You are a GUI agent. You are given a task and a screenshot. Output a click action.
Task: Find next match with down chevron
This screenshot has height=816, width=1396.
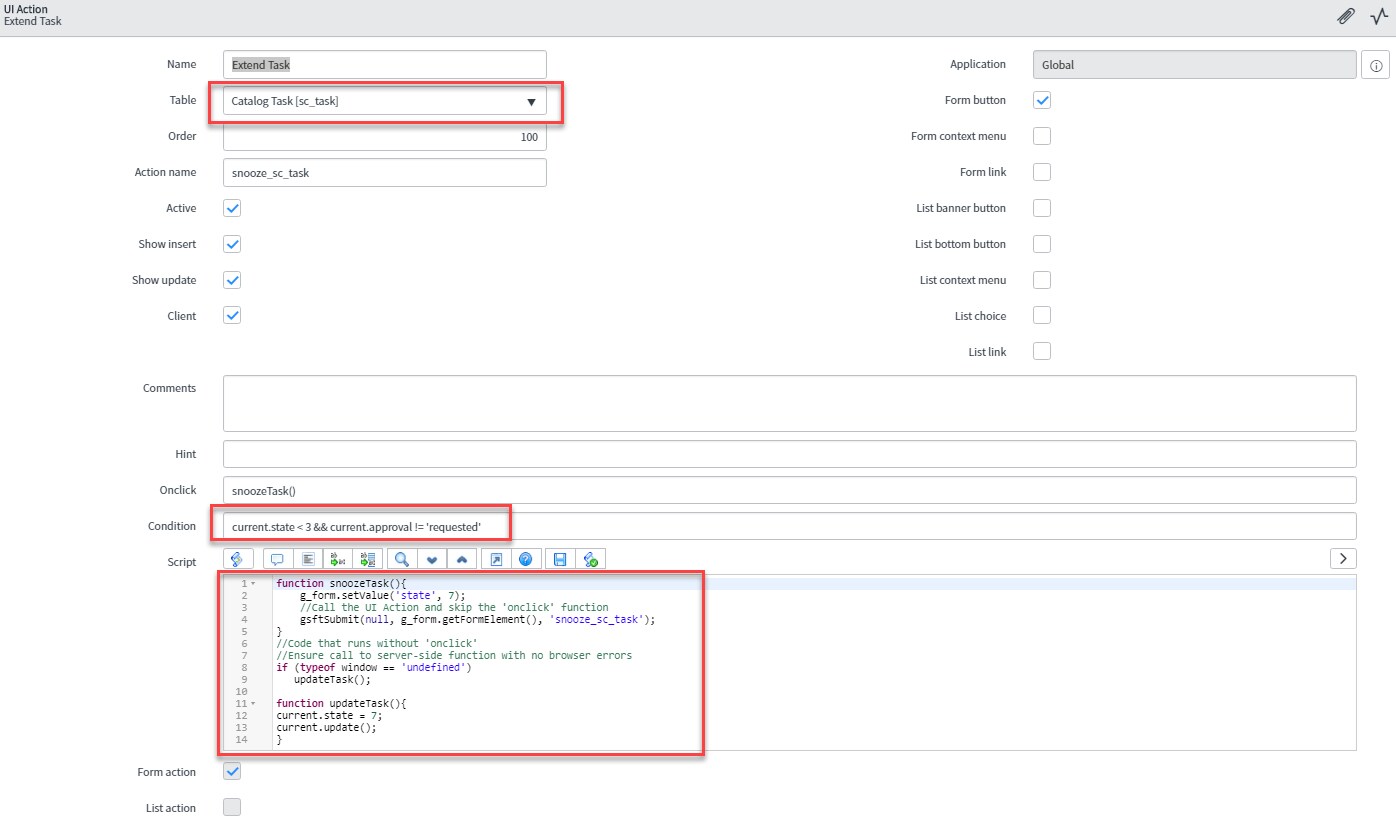click(x=432, y=559)
